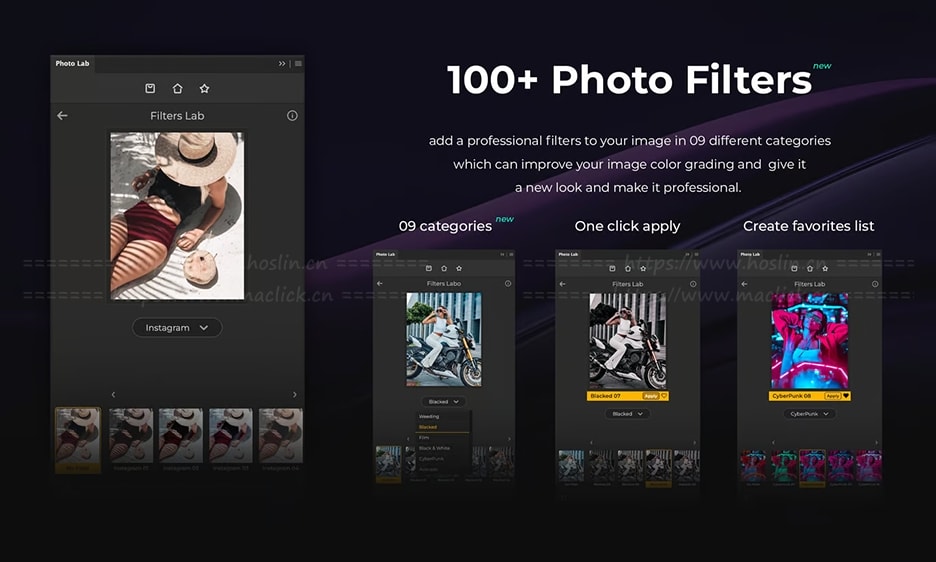Image resolution: width=936 pixels, height=562 pixels.
Task: Go back arrow in 09 categories panel
Action: (380, 284)
